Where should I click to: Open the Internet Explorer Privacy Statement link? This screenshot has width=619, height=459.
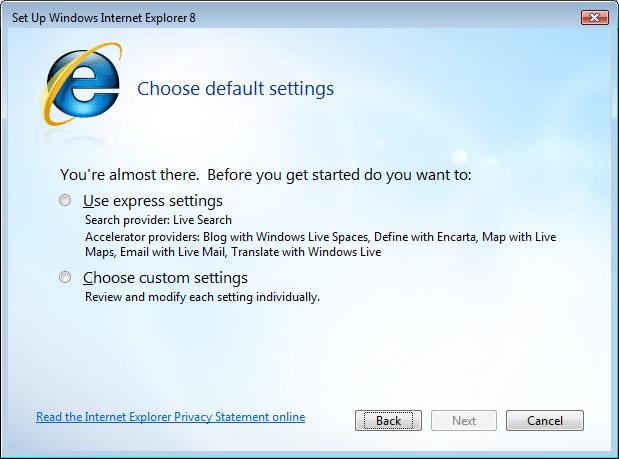click(170, 417)
